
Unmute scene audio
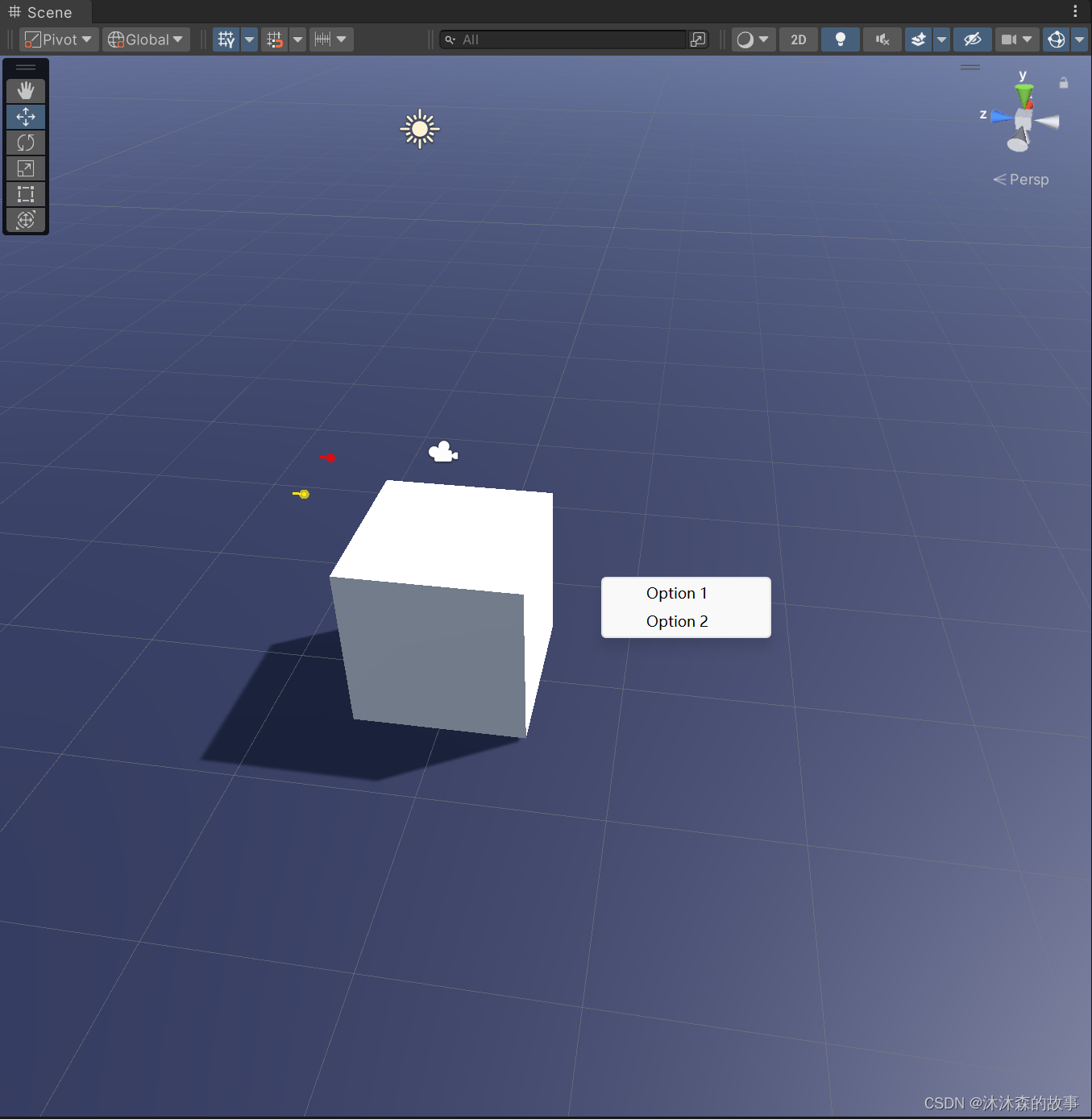coord(882,39)
